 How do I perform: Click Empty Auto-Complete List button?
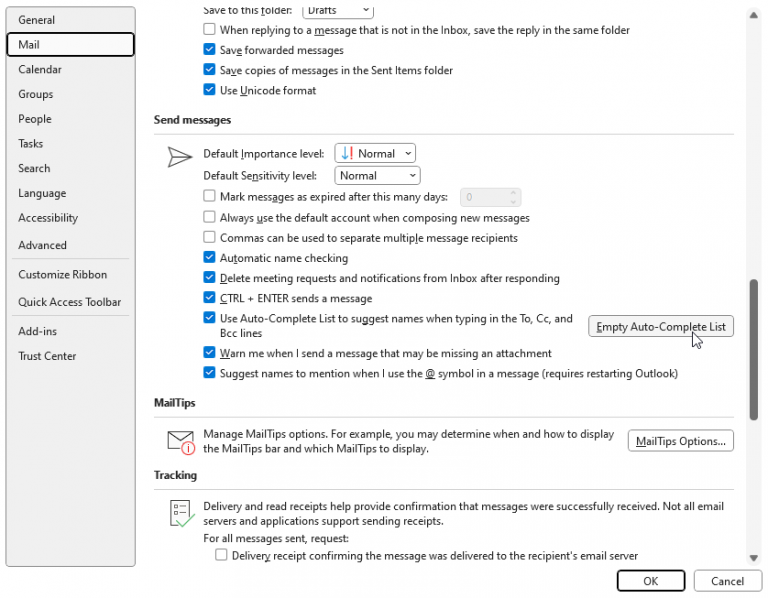(x=661, y=327)
